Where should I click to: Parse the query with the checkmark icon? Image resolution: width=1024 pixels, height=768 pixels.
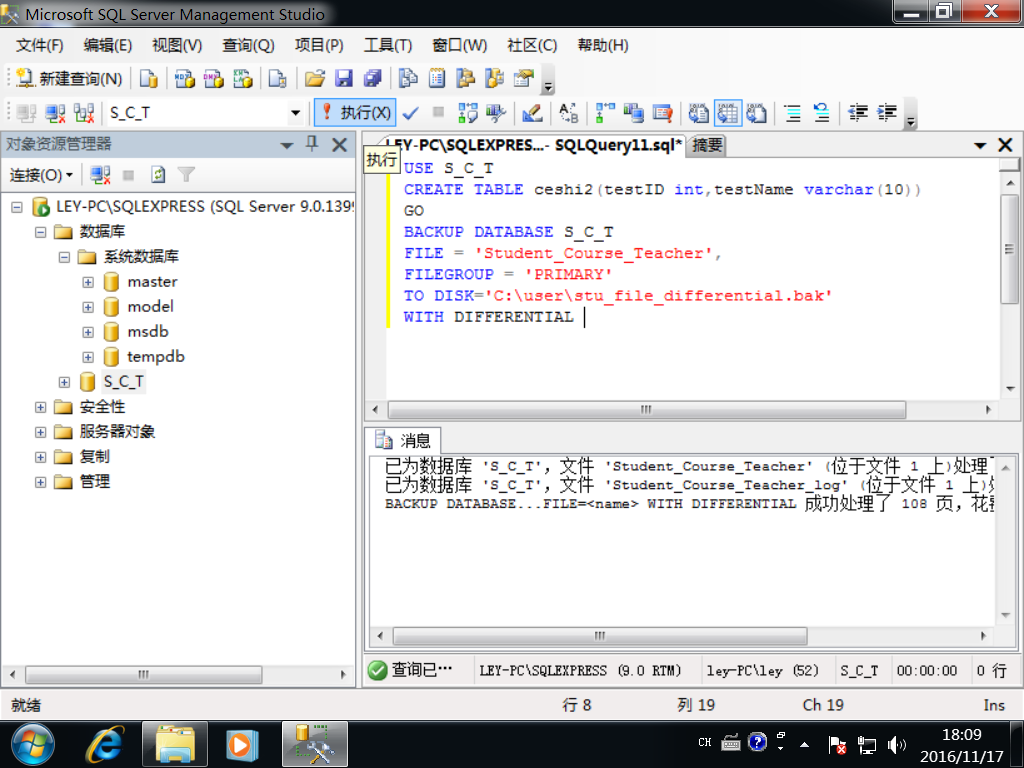(410, 113)
